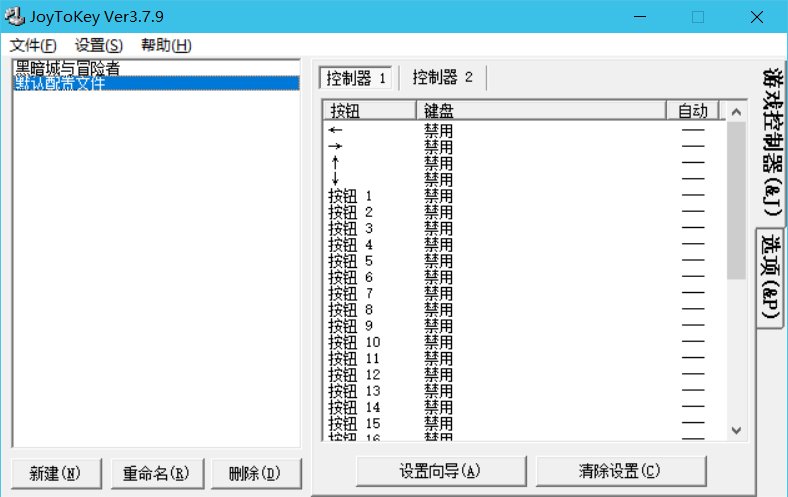Select the left arrow direction row
Screen dimensions: 788x497
524,130
